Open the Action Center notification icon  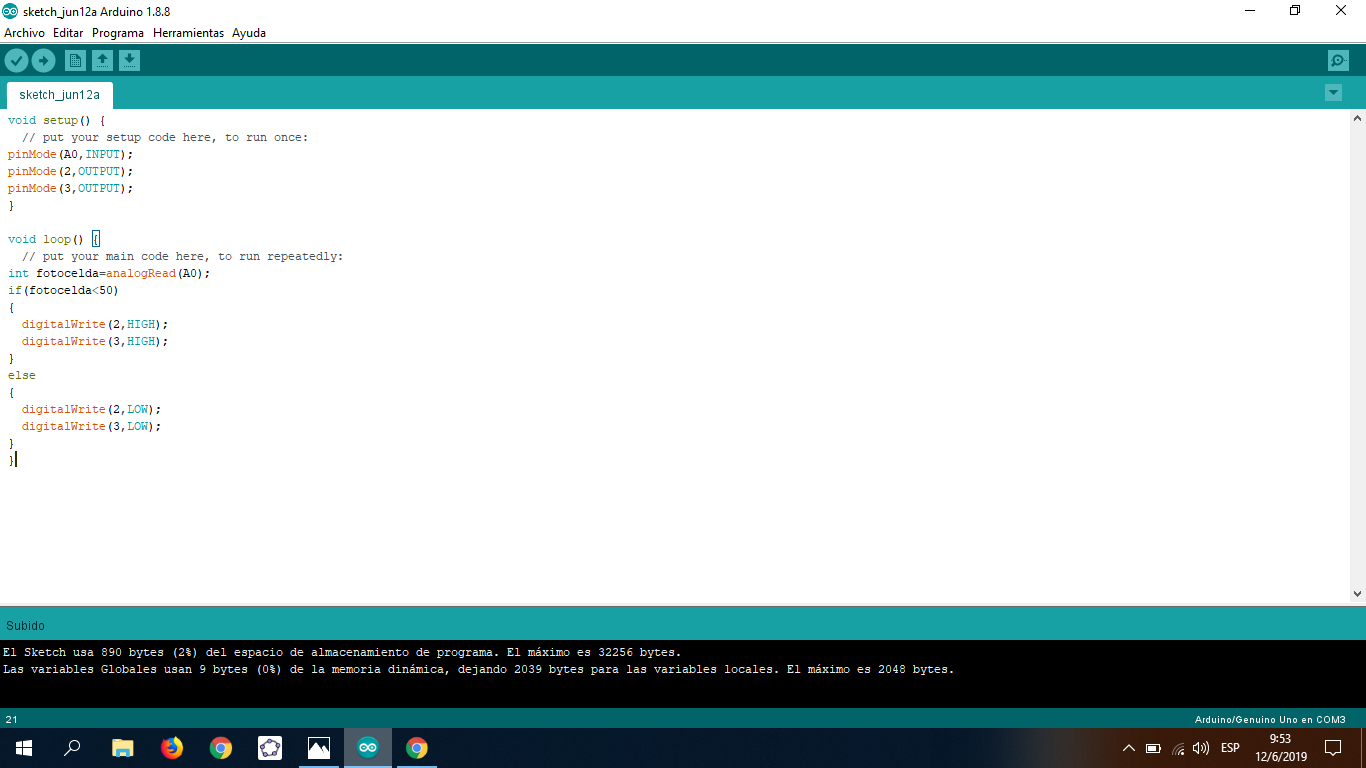pyautogui.click(x=1333, y=748)
